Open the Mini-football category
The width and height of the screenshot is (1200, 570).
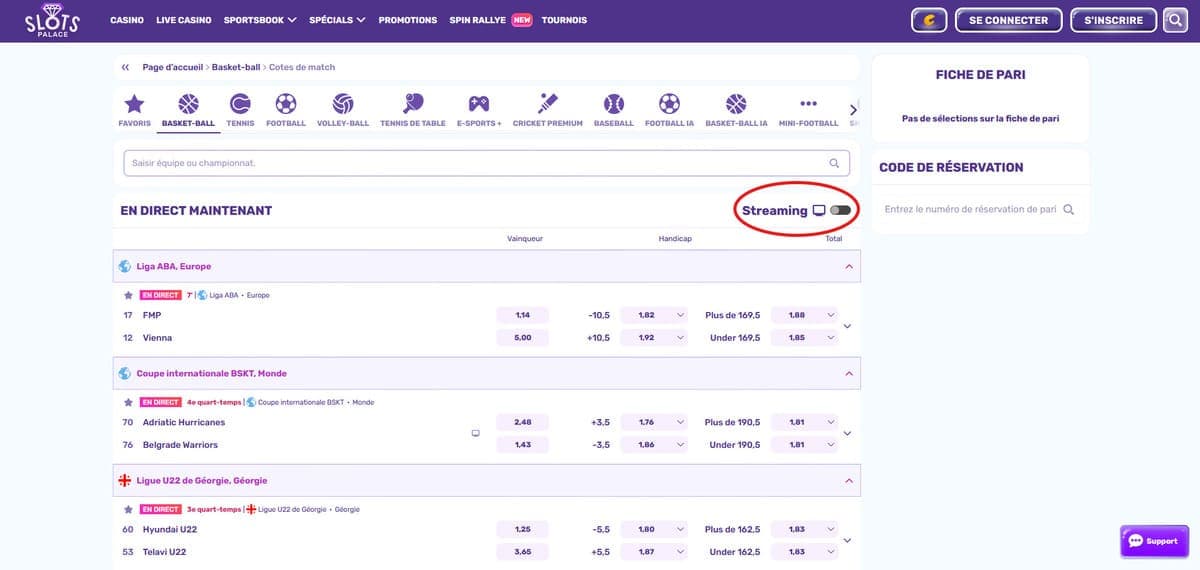coord(808,110)
